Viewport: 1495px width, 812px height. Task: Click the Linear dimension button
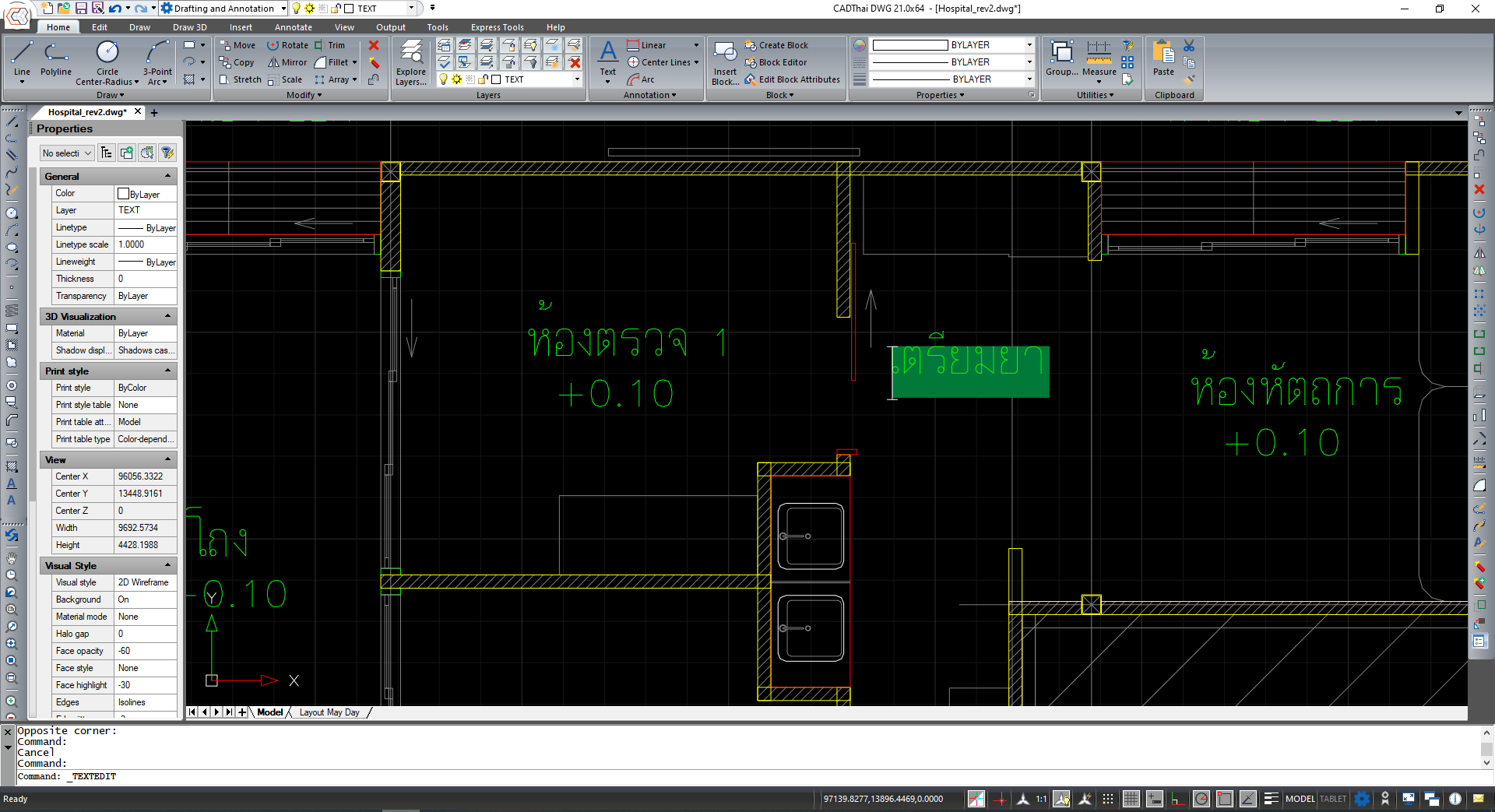click(x=646, y=45)
